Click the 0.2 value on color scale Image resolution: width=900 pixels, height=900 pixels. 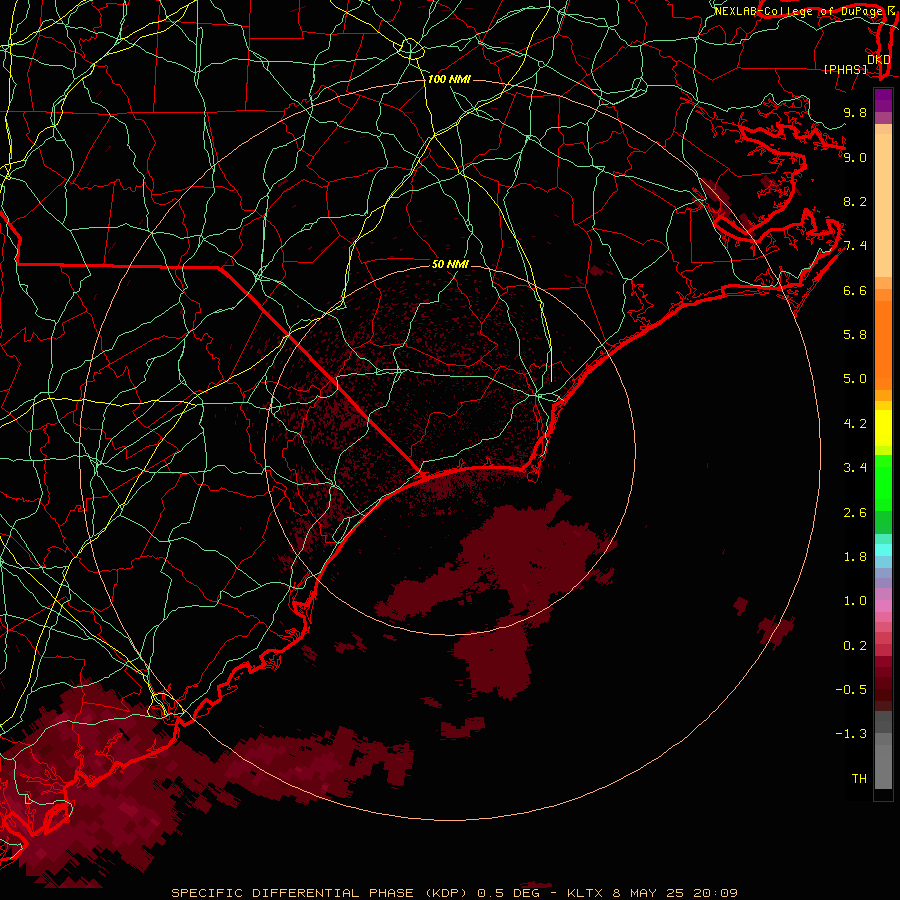855,646
